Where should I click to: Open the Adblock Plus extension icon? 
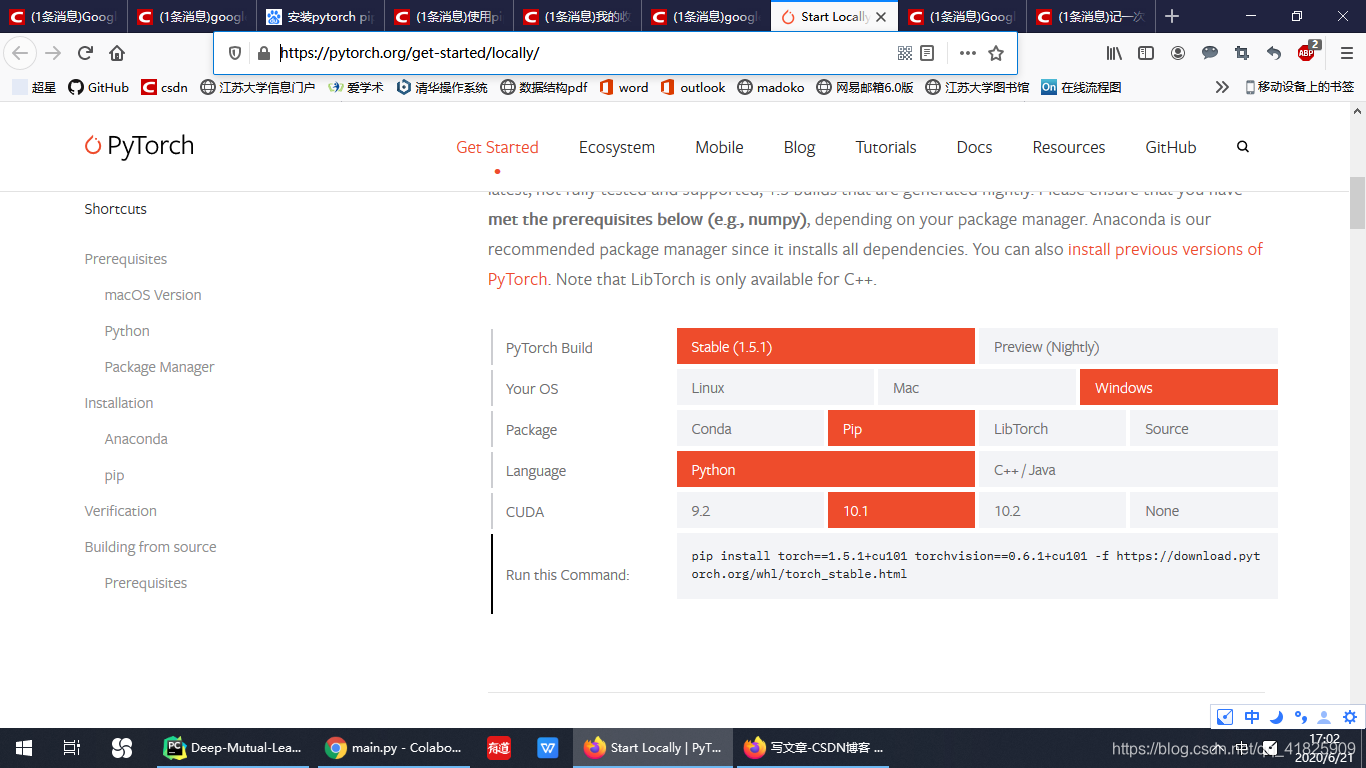click(x=1308, y=51)
